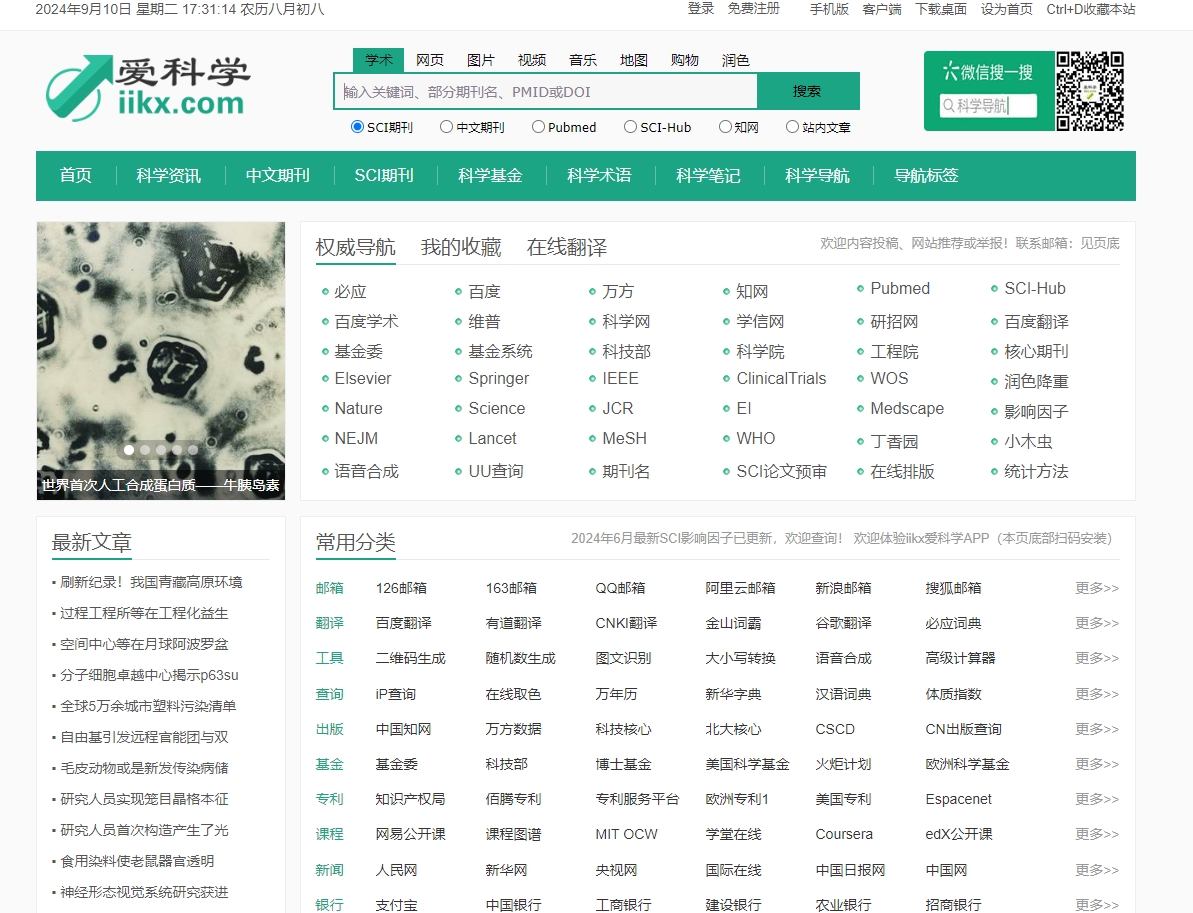Expand 更多>> in the 专利 row
This screenshot has height=913, width=1193.
[1097, 799]
